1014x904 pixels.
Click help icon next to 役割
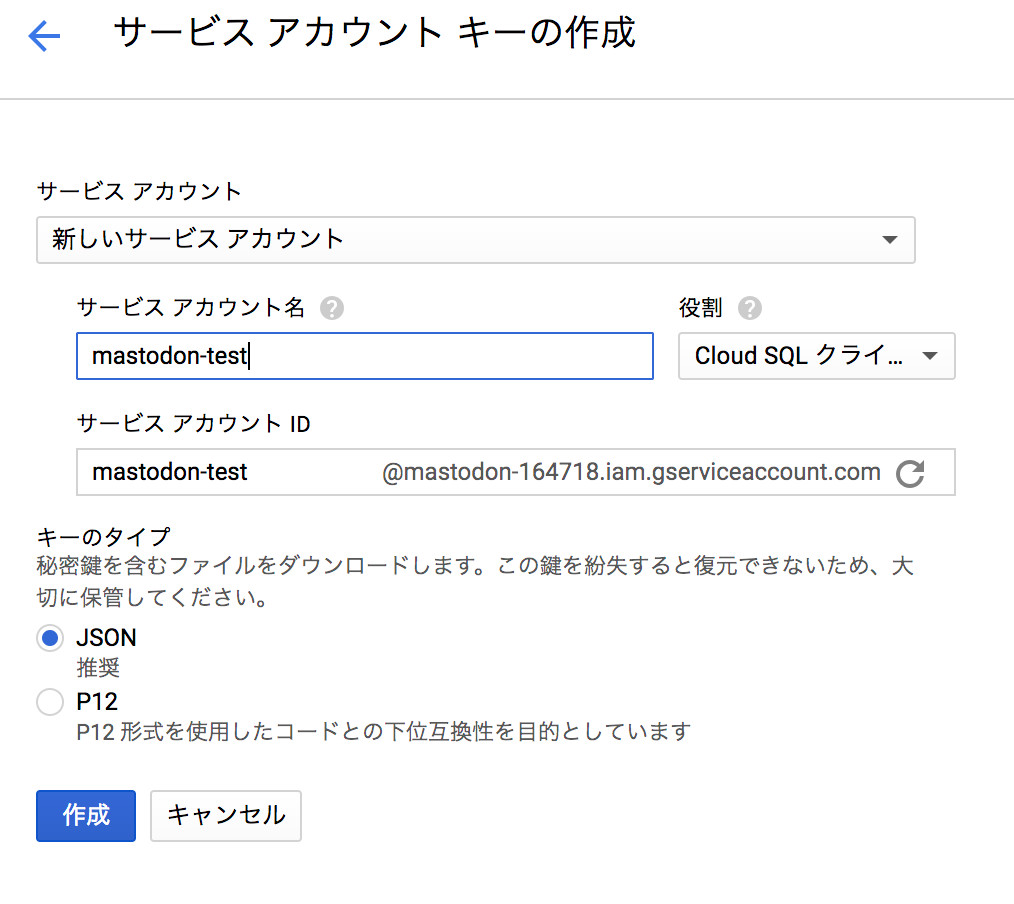(x=750, y=308)
